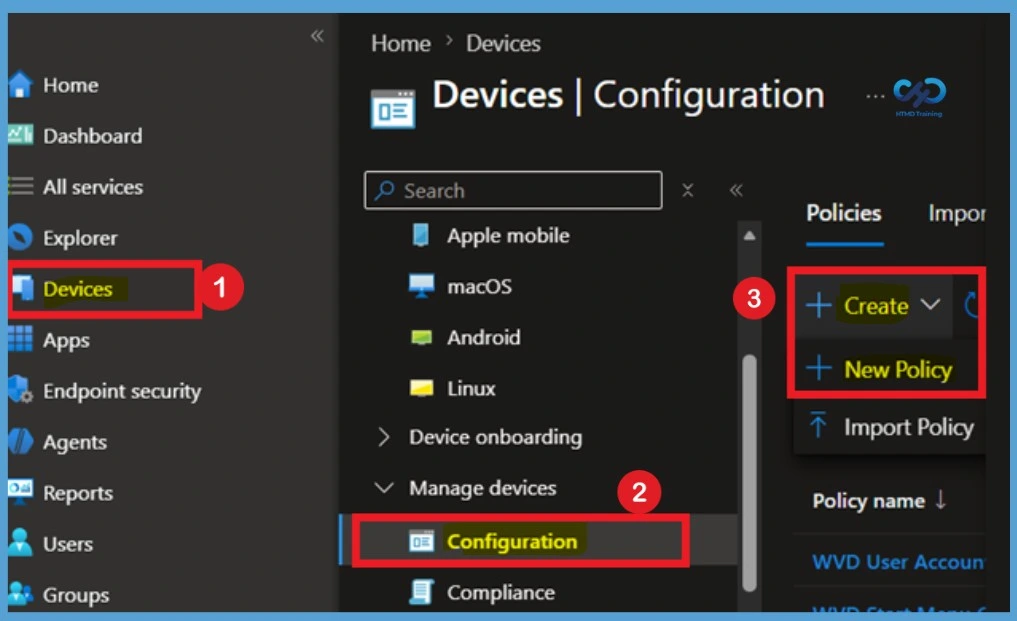Click the menu vertical scrollbar thumb
This screenshot has width=1017, height=621.
click(x=749, y=473)
